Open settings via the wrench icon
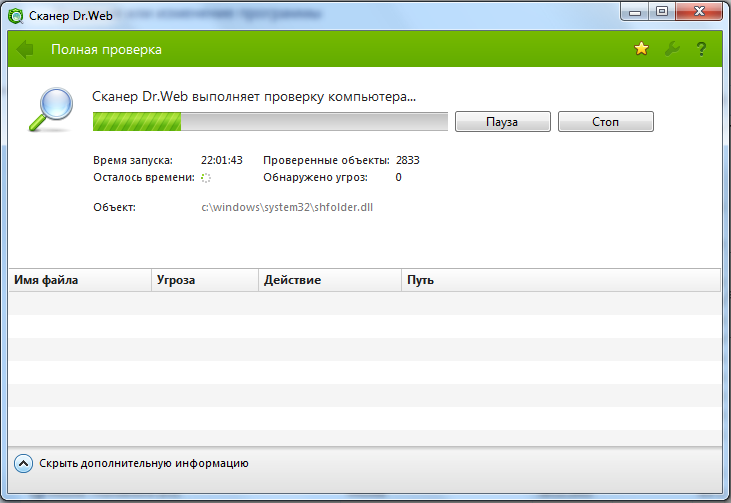The image size is (731, 503). coord(671,50)
